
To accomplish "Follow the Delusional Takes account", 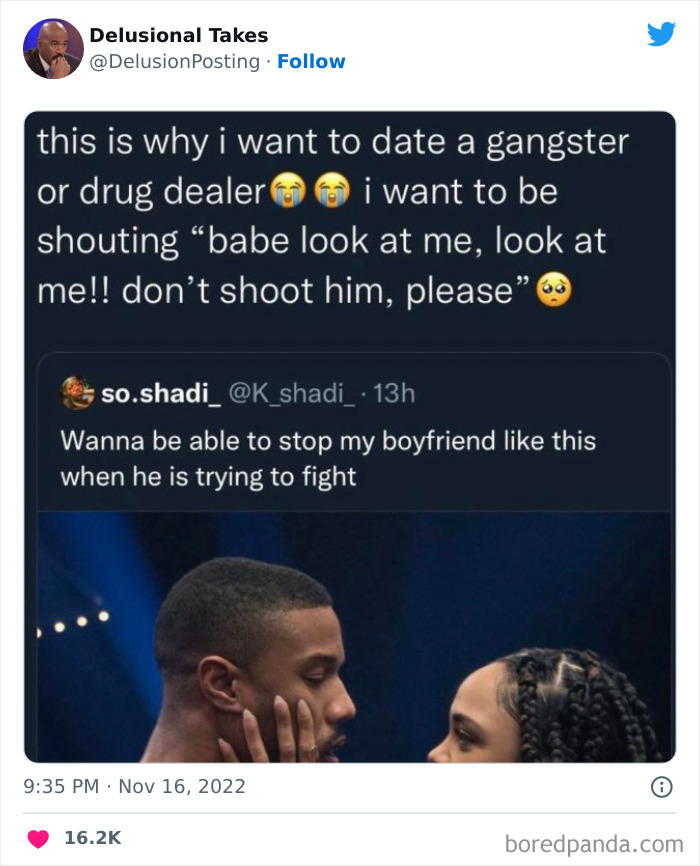I will pos(311,61).
